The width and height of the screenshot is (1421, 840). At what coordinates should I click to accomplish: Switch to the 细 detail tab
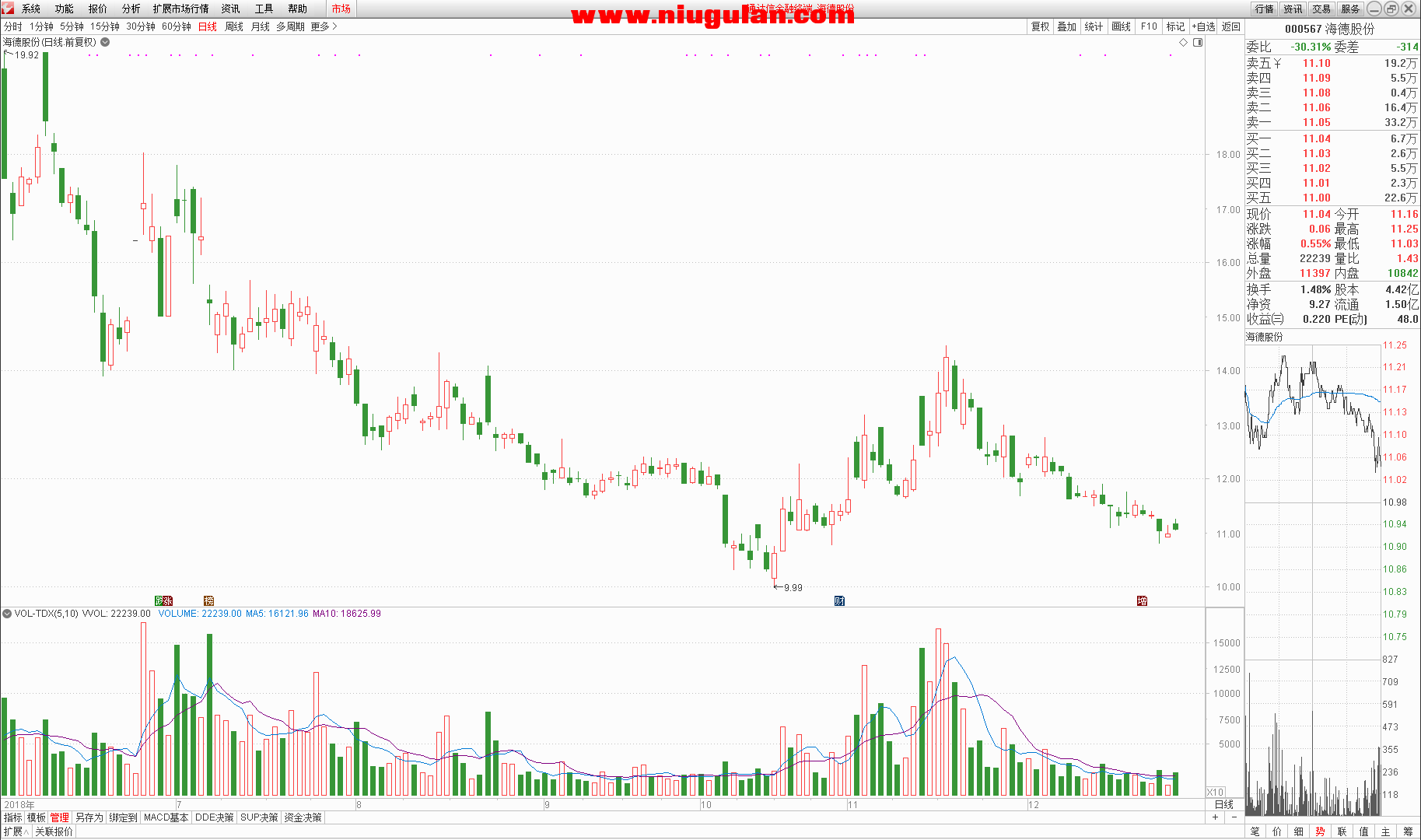tap(1299, 831)
